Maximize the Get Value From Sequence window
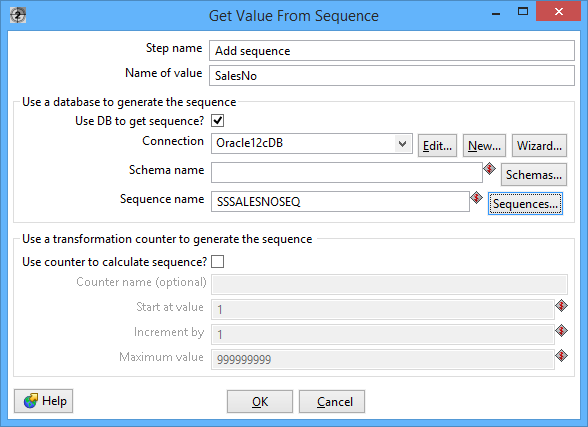Screen dimensions: 588x427 [x=523, y=12]
